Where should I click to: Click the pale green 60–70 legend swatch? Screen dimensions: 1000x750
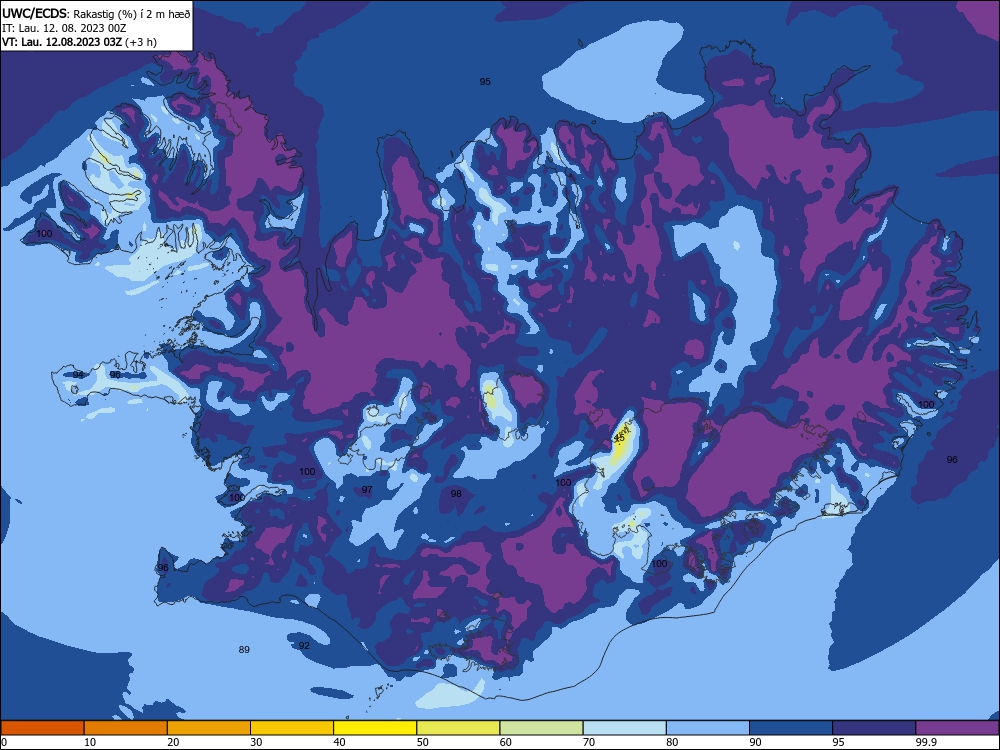coord(541,728)
